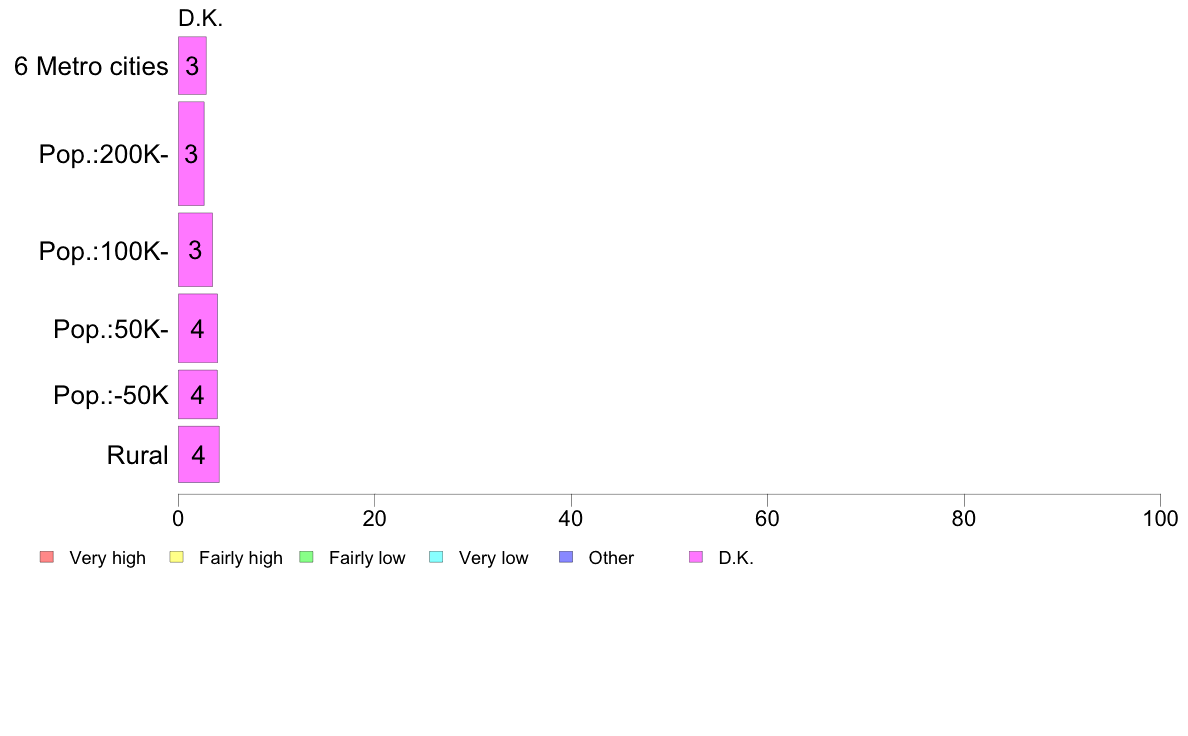This screenshot has height=736, width=1188.
Task: Click the 6 Metro cities category label
Action: coord(91,67)
